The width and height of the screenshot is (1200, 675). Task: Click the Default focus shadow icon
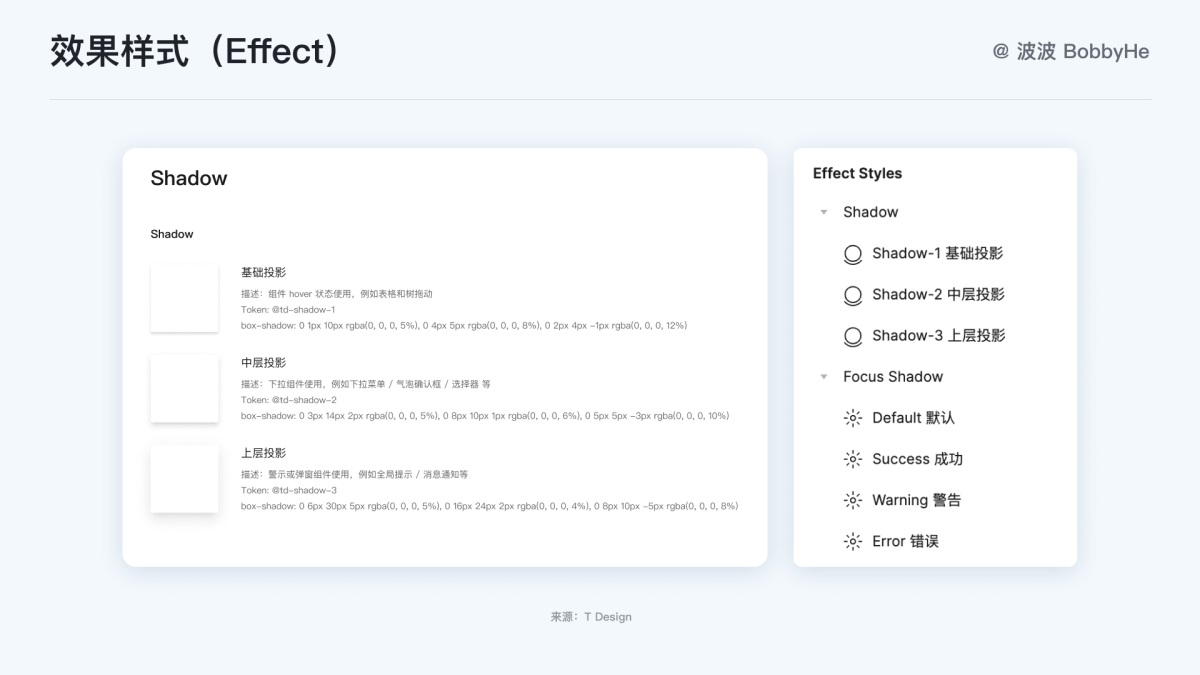coord(853,418)
